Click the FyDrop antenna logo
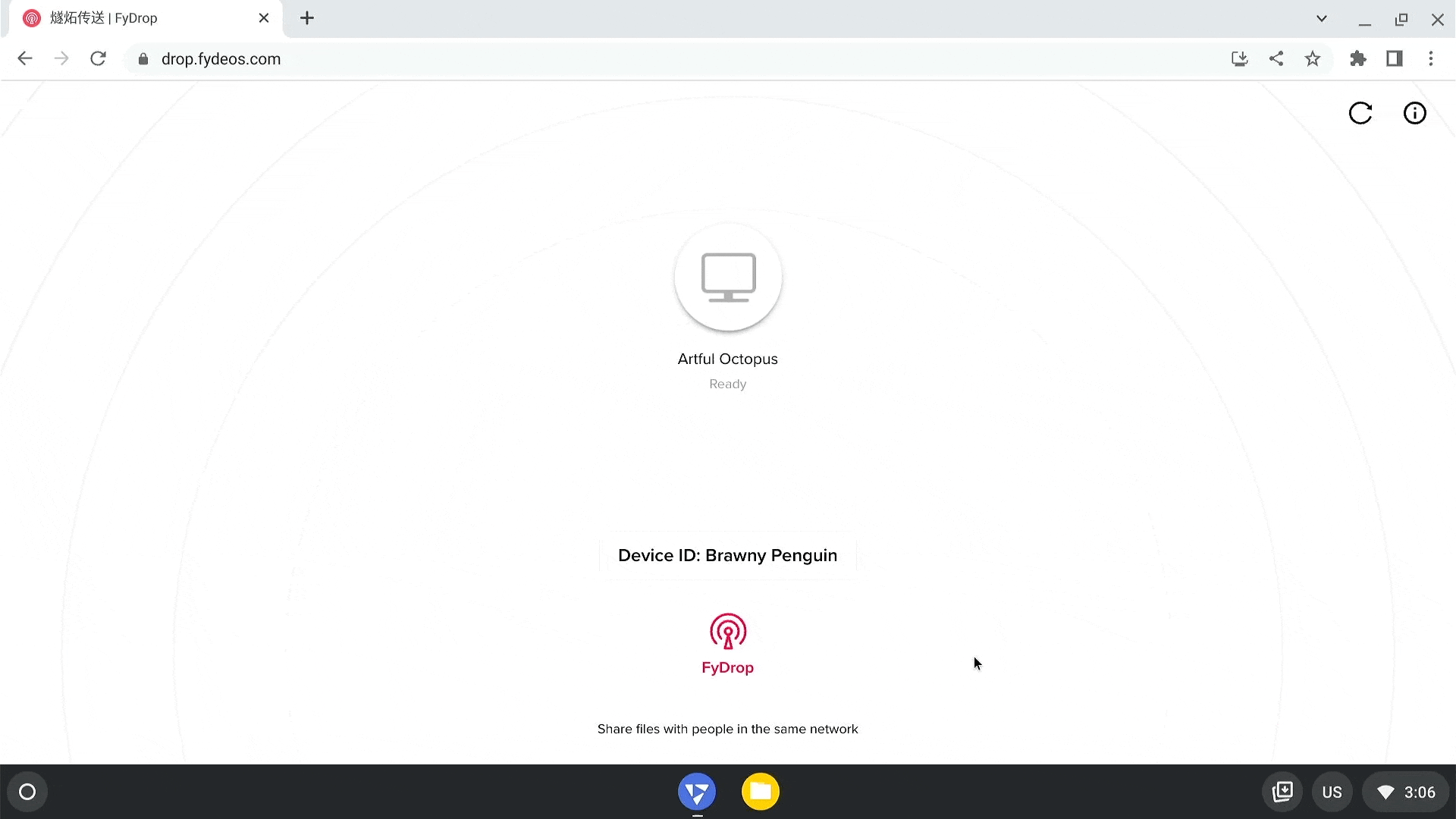Viewport: 1456px width, 819px height. coord(727,631)
